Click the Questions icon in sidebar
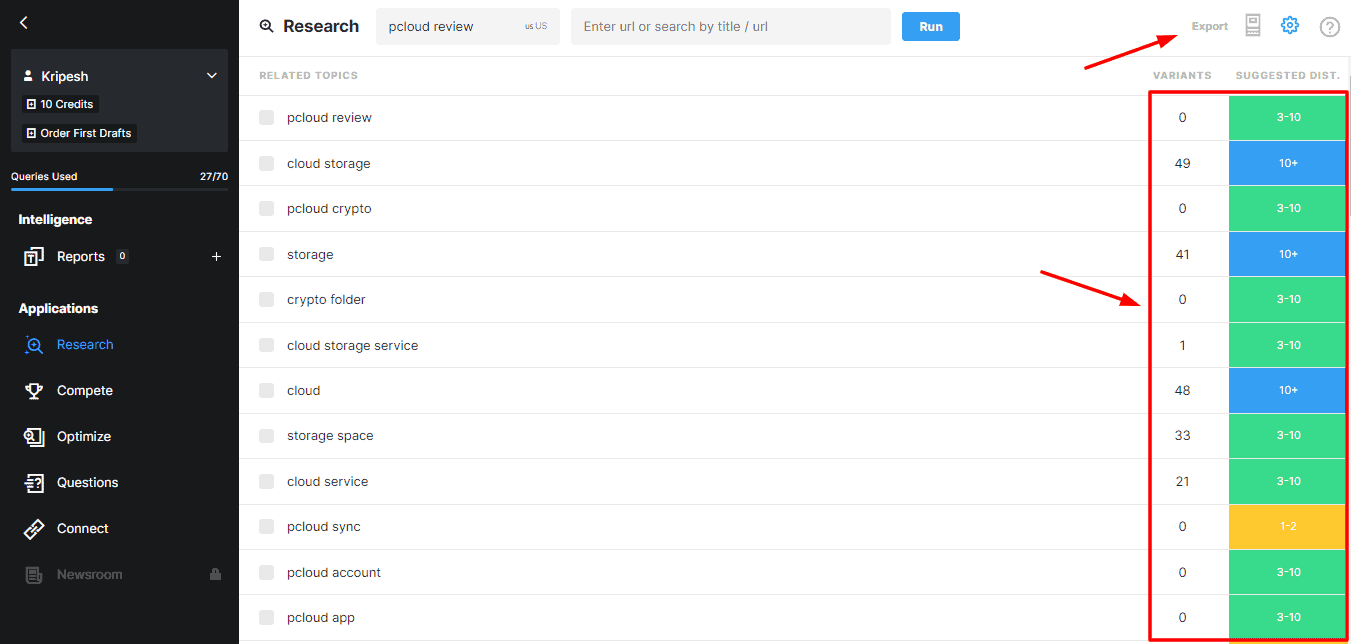The height and width of the screenshot is (644, 1351). click(34, 483)
